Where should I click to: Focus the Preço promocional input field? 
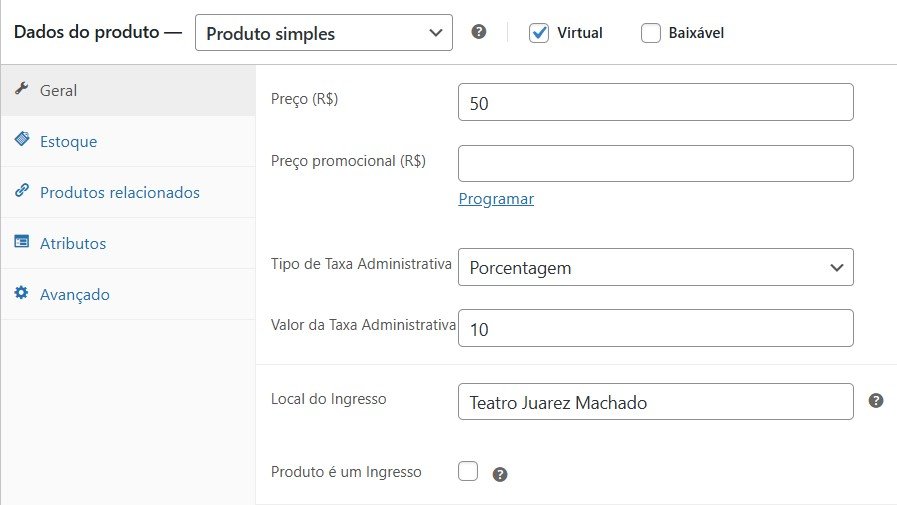pos(655,164)
